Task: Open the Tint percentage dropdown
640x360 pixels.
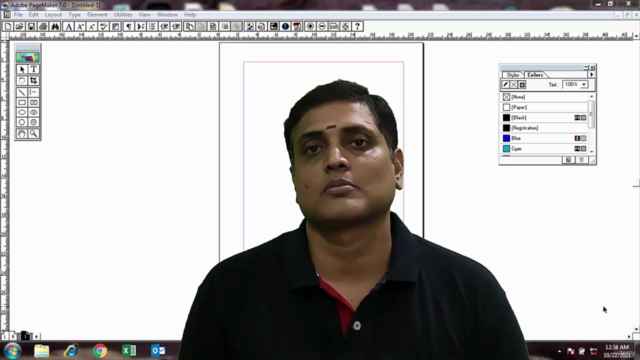Action: pos(584,84)
